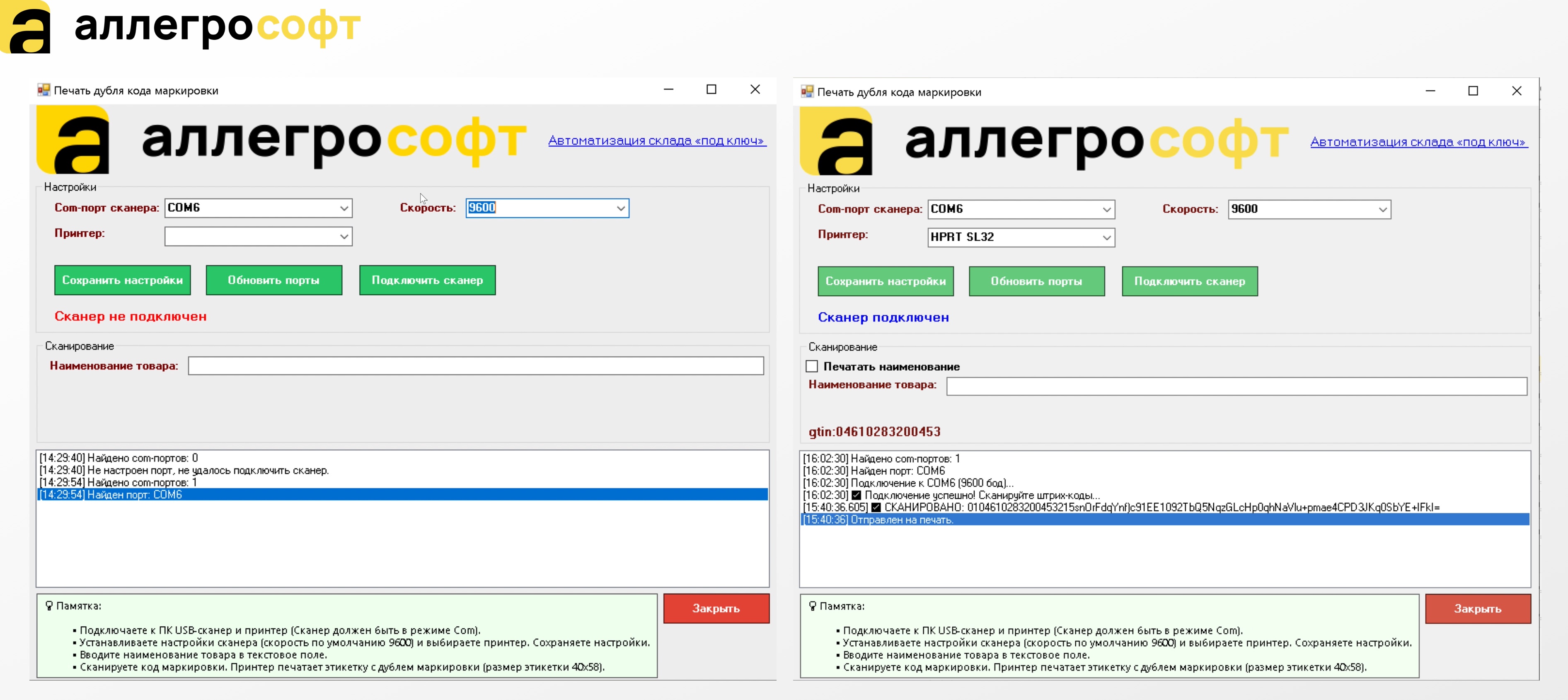Click the top-left page Allegrosoft logo
Screen dimensions: 1568x700
click(26, 27)
